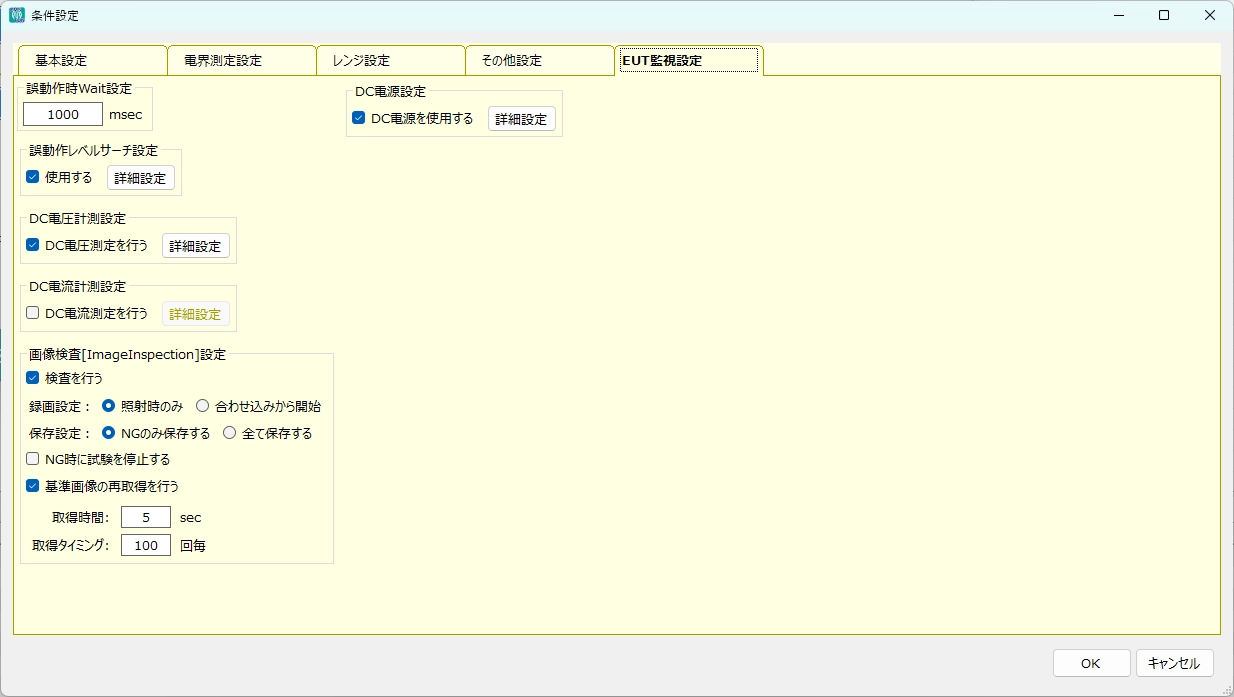Screen dimensions: 1234x697
Task: Open 詳細設定 for 誤動作レベルサーチ
Action: tap(141, 178)
